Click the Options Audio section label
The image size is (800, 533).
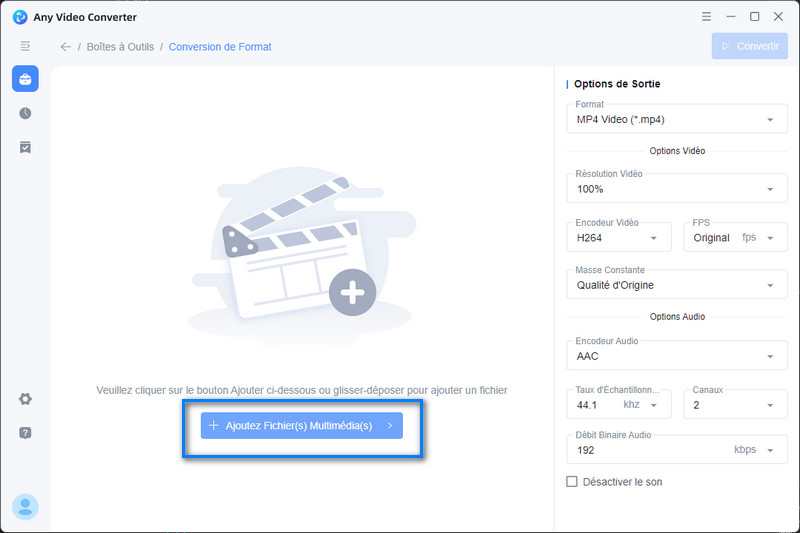(677, 317)
